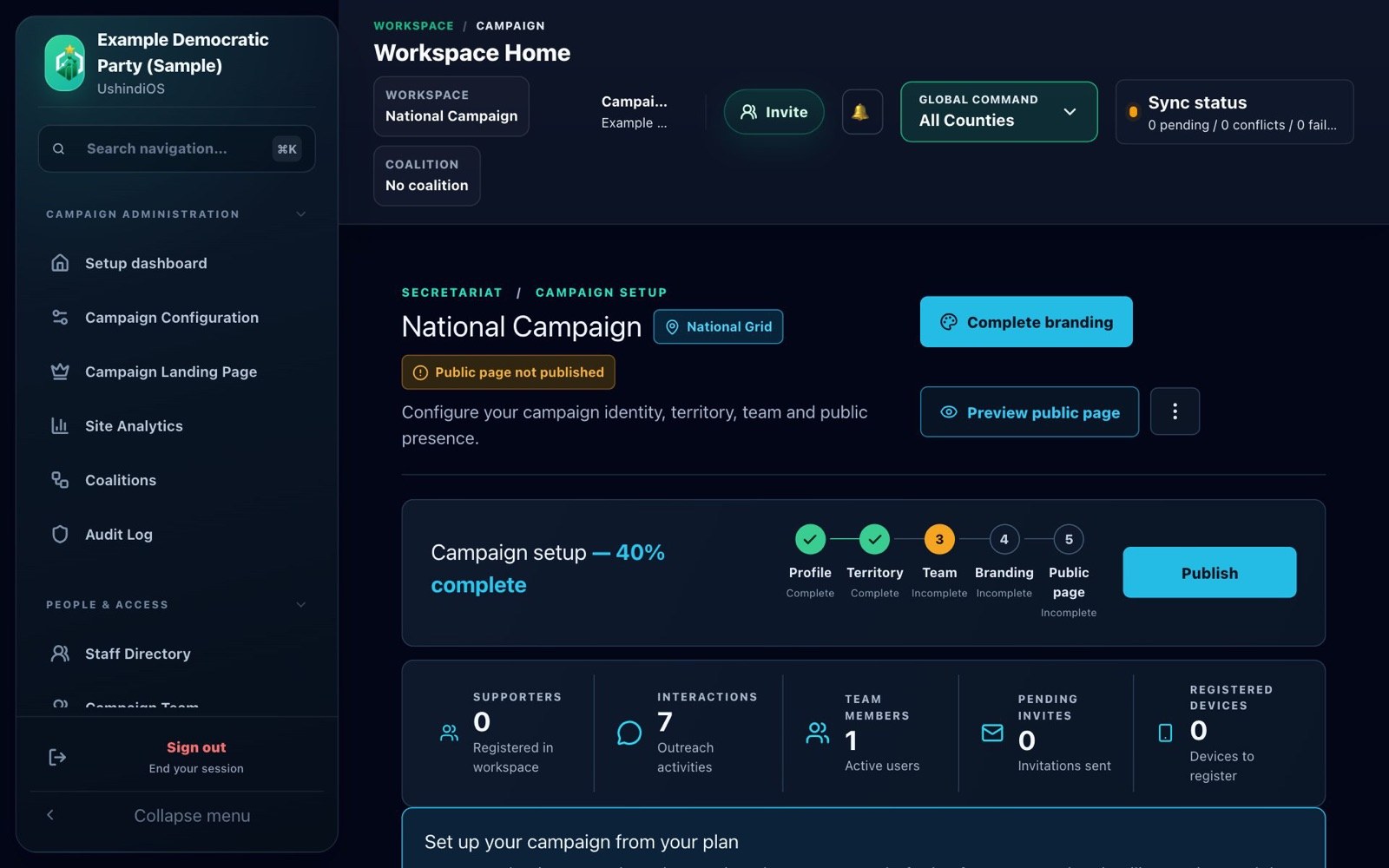
Task: Click the Invite button
Action: point(773,112)
